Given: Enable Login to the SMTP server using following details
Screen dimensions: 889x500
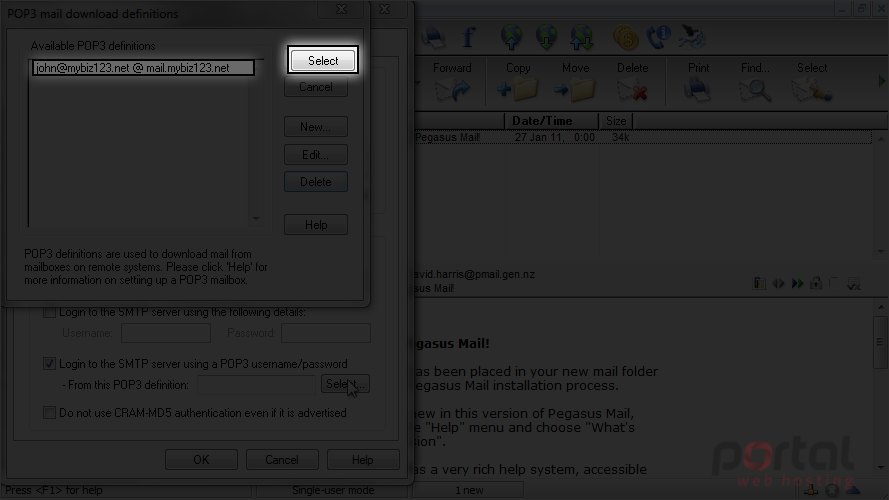Looking at the screenshot, I should tap(49, 312).
